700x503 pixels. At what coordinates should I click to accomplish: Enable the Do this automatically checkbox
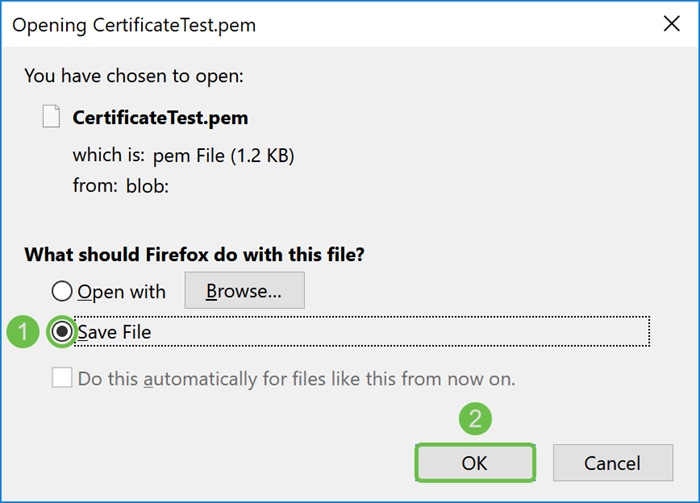[x=62, y=378]
